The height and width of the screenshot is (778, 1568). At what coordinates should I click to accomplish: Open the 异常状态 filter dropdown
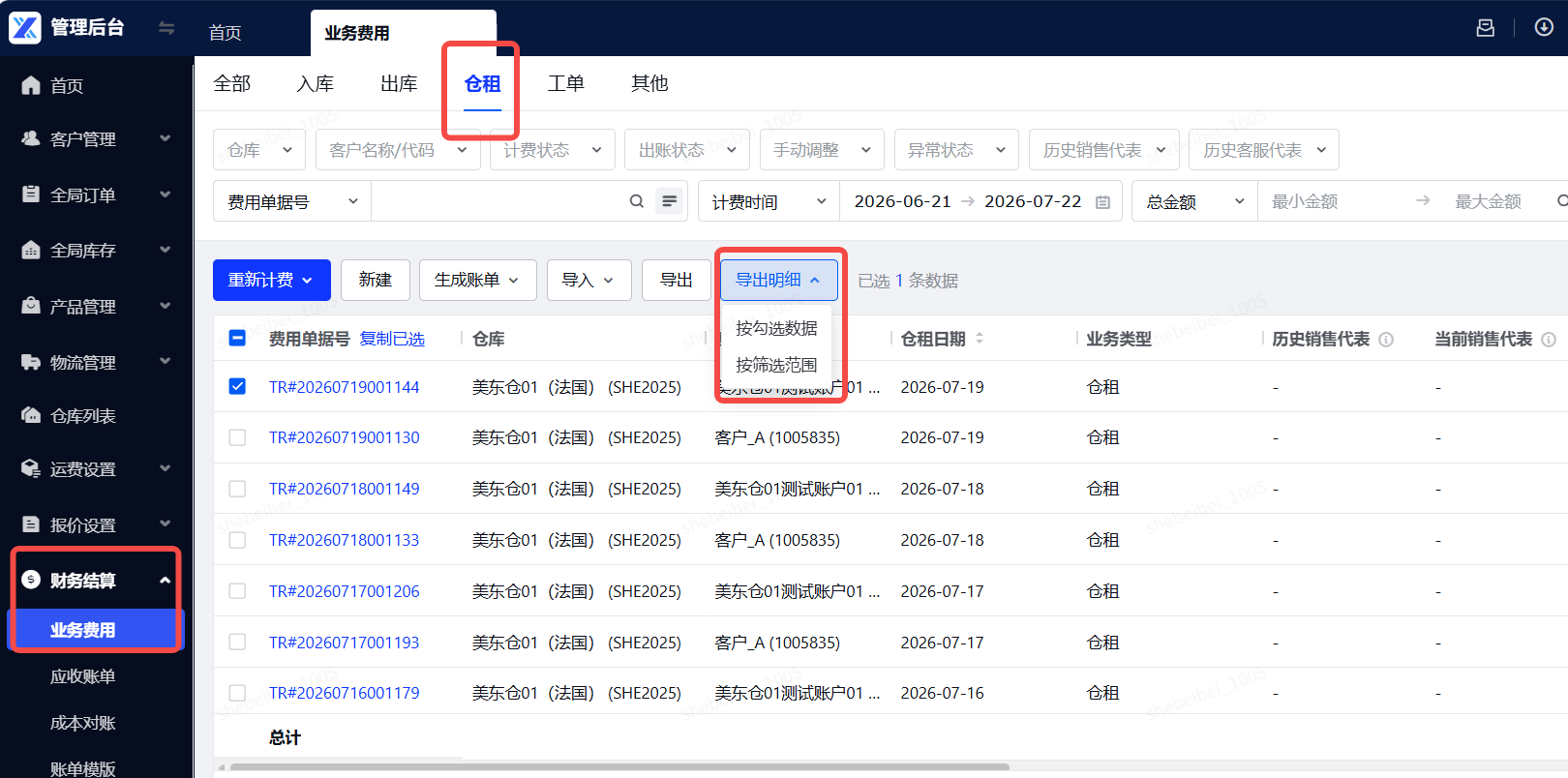956,150
